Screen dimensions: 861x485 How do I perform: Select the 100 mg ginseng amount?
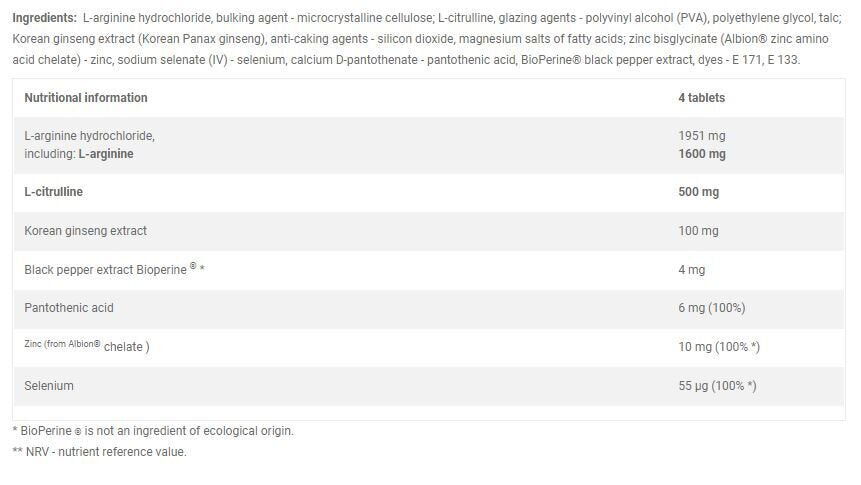[x=698, y=231]
